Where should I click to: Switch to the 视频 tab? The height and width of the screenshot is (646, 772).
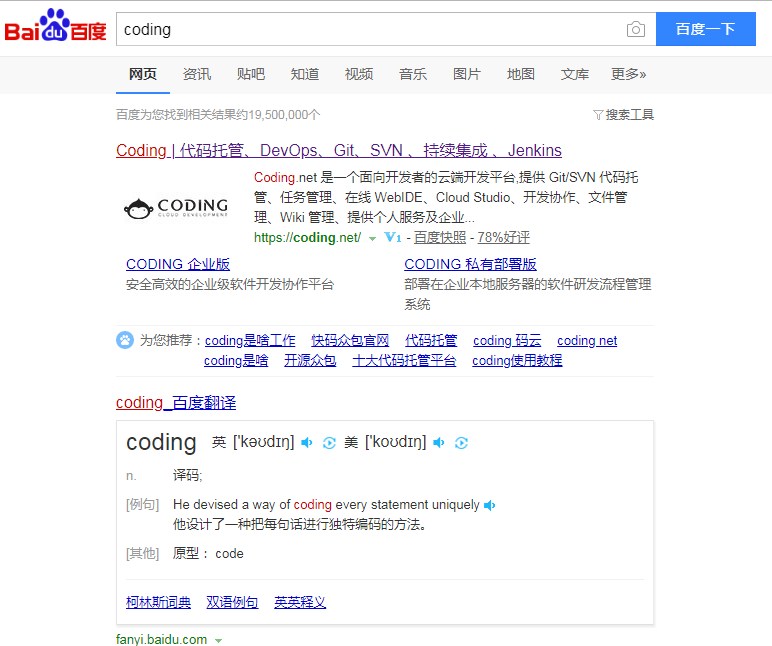pyautogui.click(x=359, y=74)
